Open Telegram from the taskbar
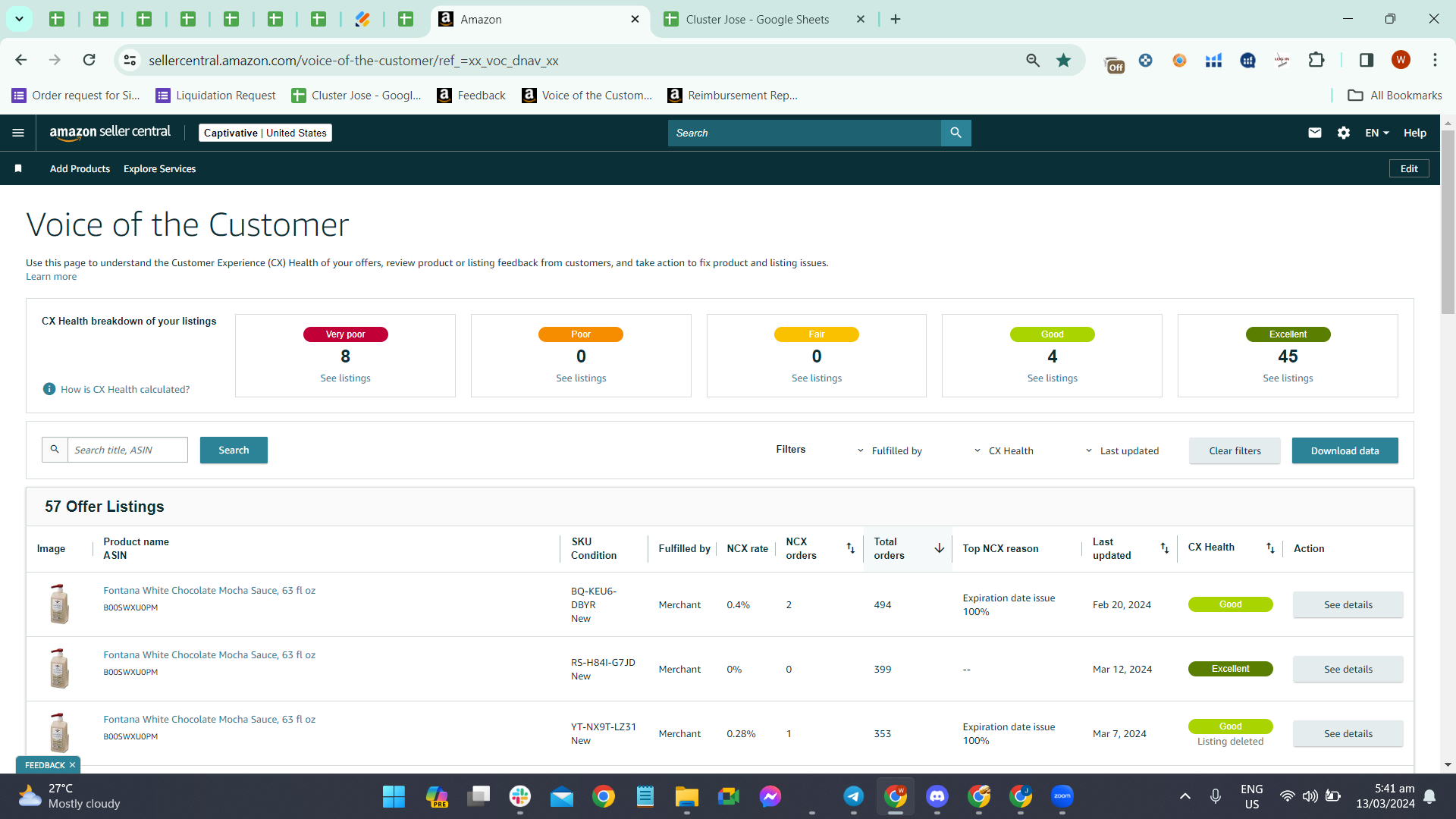The width and height of the screenshot is (1456, 819). (x=854, y=796)
